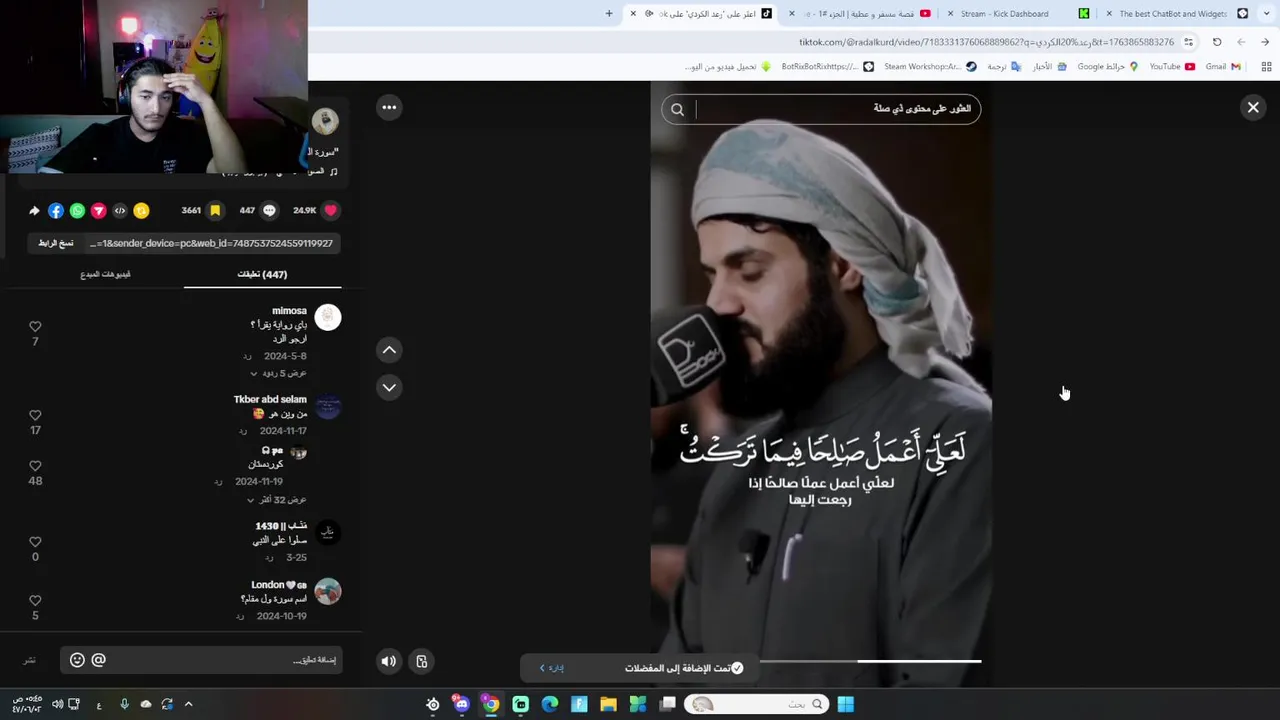This screenshot has width=1280, height=720.
Task: Open the emoji picker in comment box
Action: 77,660
